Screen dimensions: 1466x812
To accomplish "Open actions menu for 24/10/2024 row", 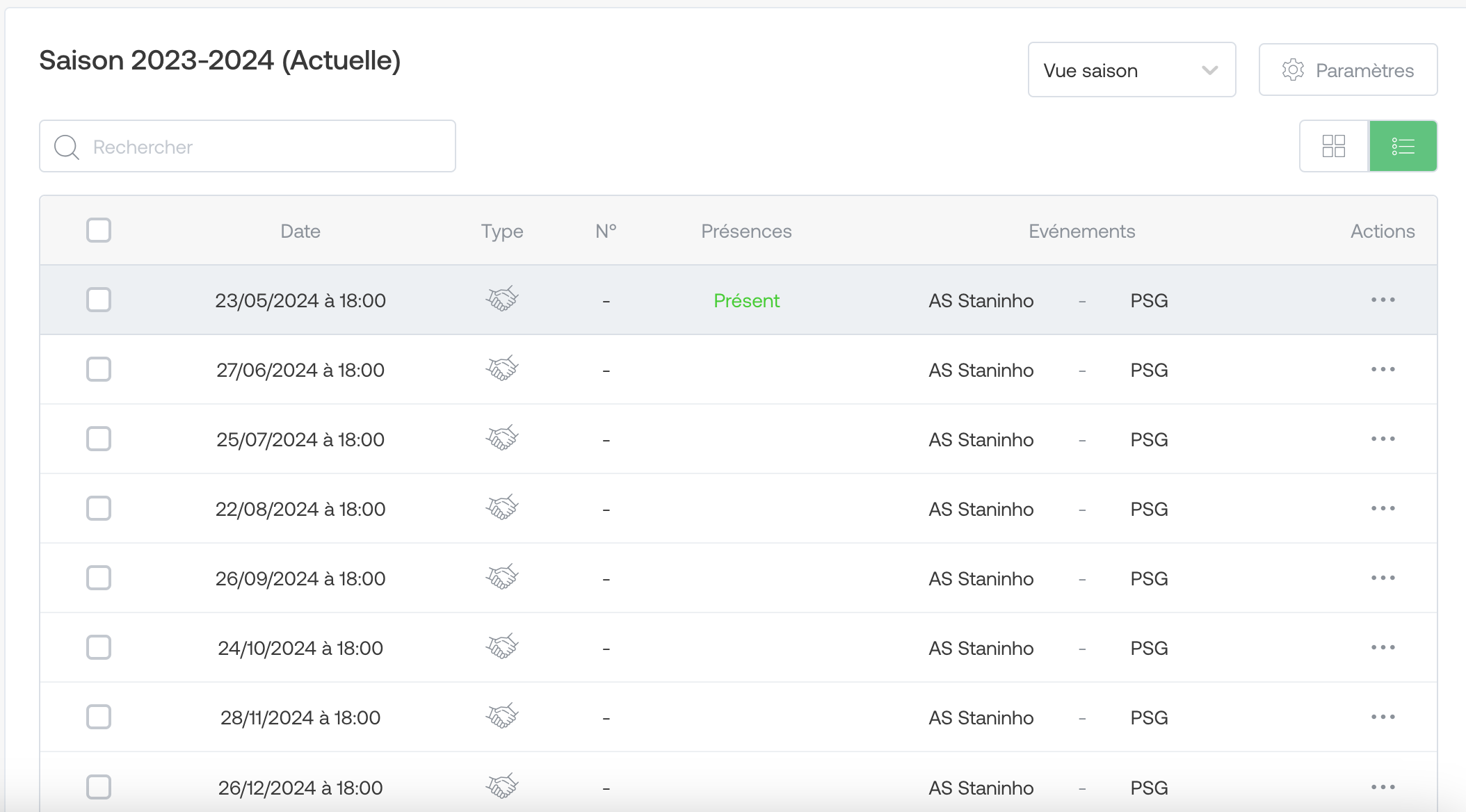I will 1383,647.
